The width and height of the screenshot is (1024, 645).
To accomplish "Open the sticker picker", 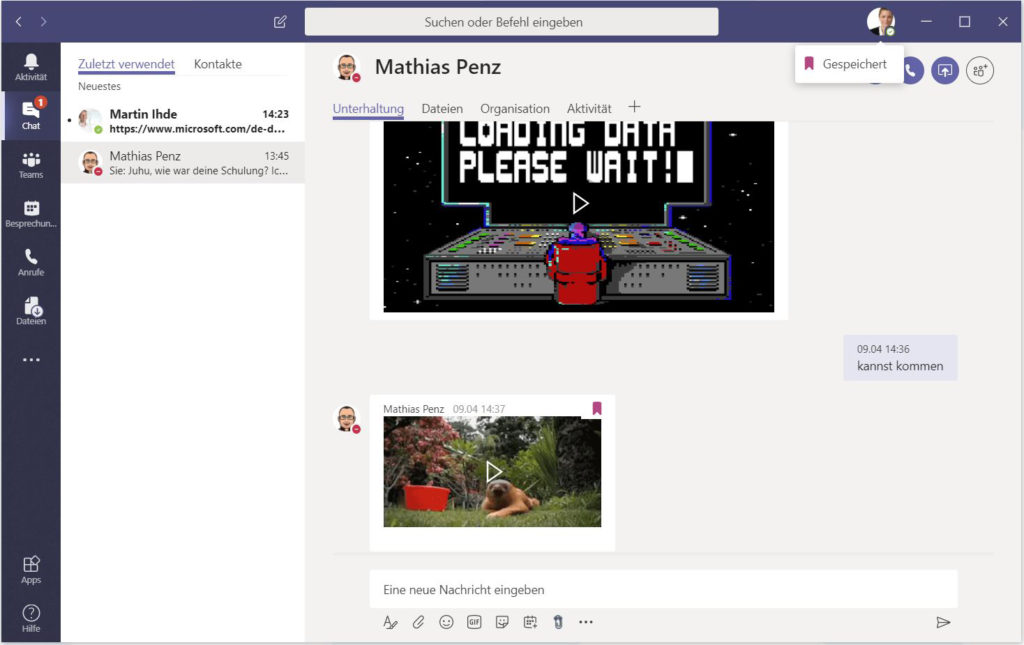I will [502, 622].
